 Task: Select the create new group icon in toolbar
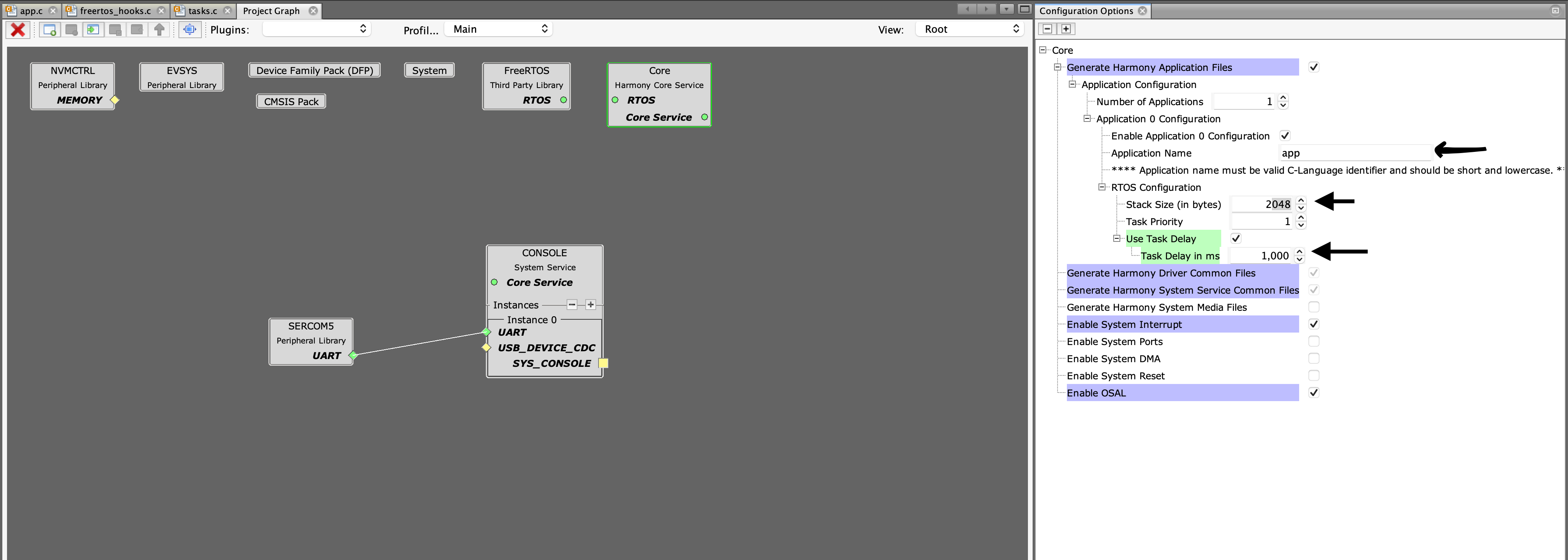tap(49, 29)
